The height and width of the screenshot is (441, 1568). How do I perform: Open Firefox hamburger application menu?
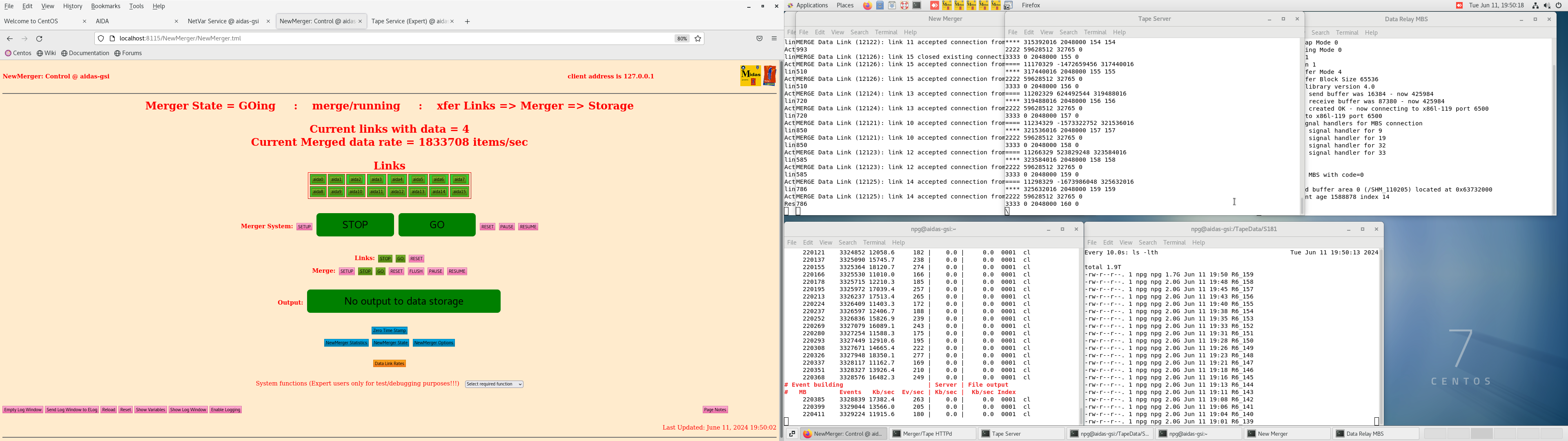coord(774,39)
